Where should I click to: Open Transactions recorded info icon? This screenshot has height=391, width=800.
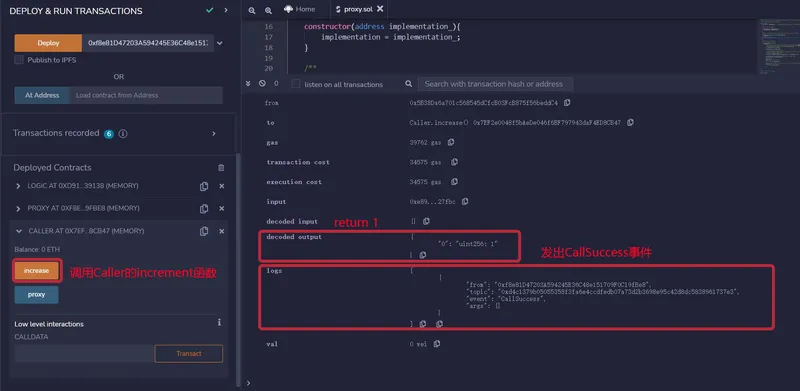[123, 134]
